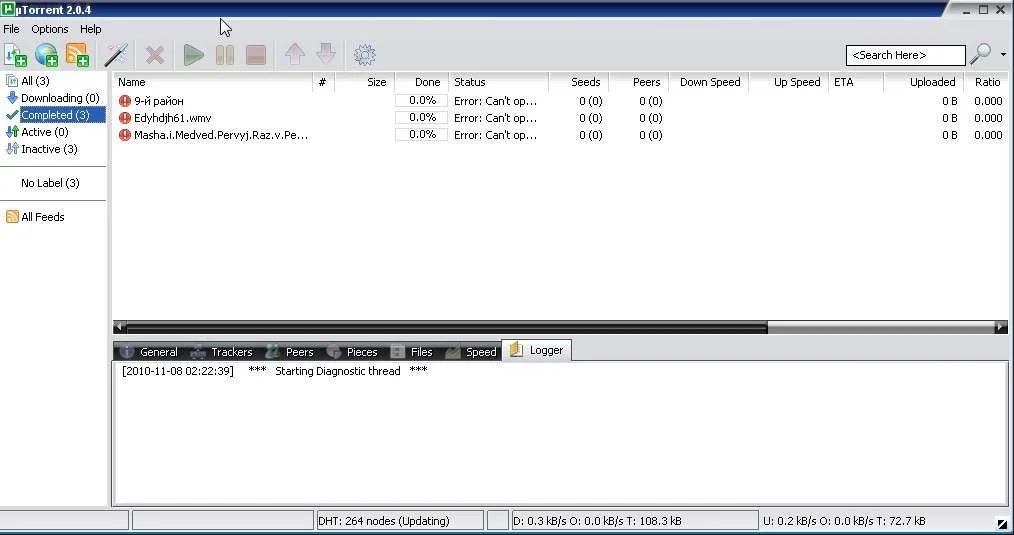Click the Add Torrent toolbar icon
1014x535 pixels.
(x=16, y=55)
